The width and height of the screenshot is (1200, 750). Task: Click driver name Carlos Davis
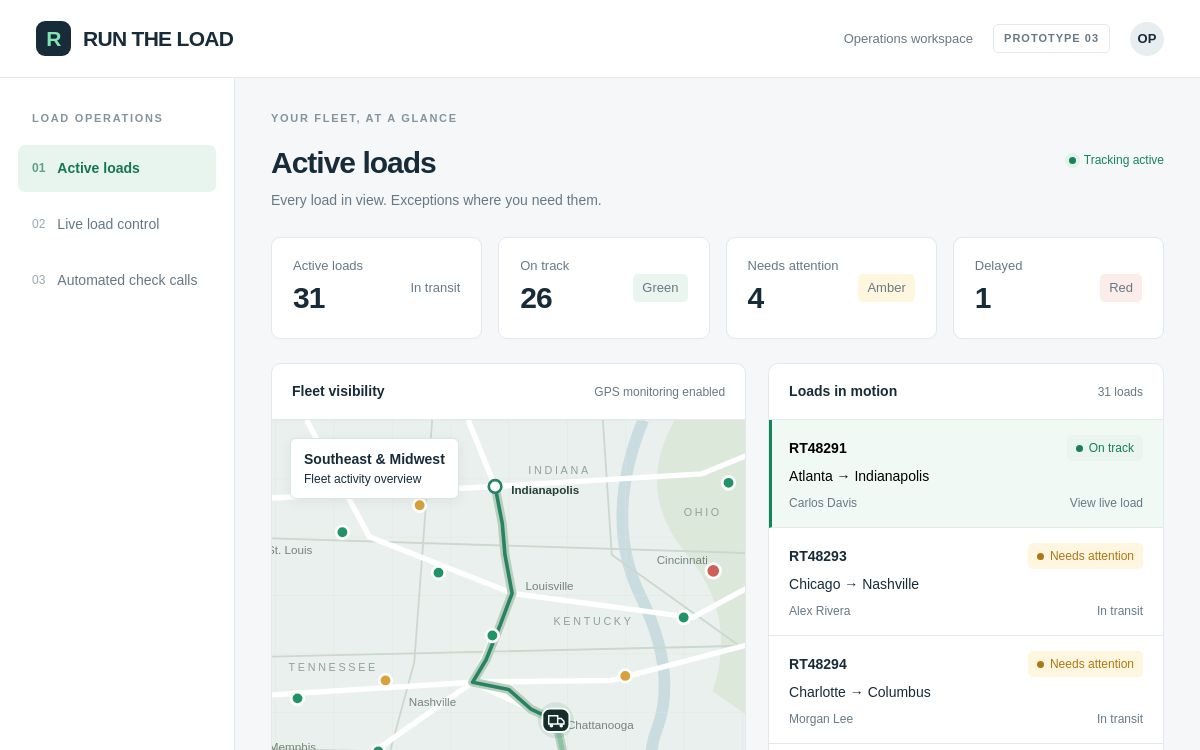[823, 503]
